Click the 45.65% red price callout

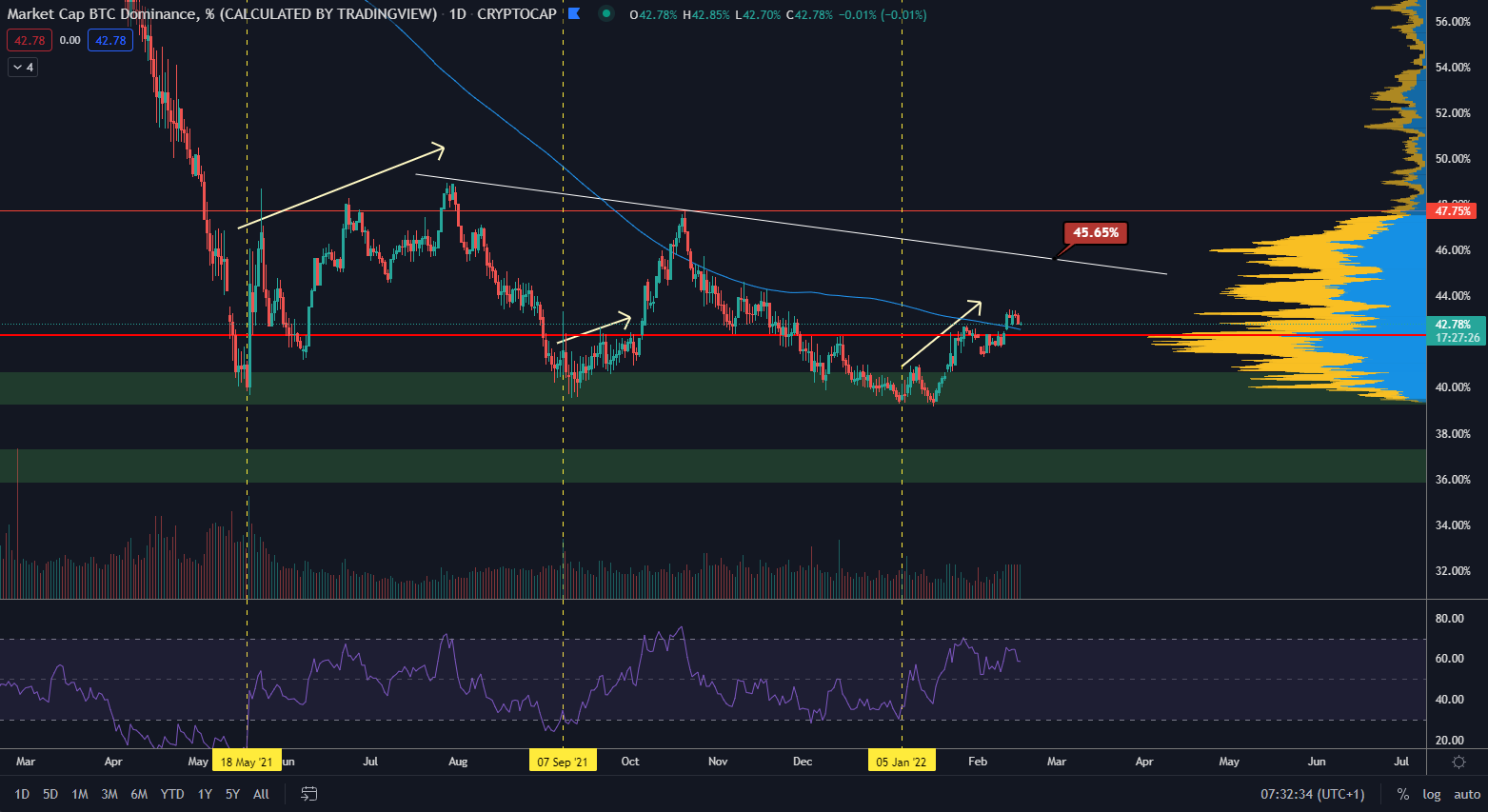tap(1096, 233)
